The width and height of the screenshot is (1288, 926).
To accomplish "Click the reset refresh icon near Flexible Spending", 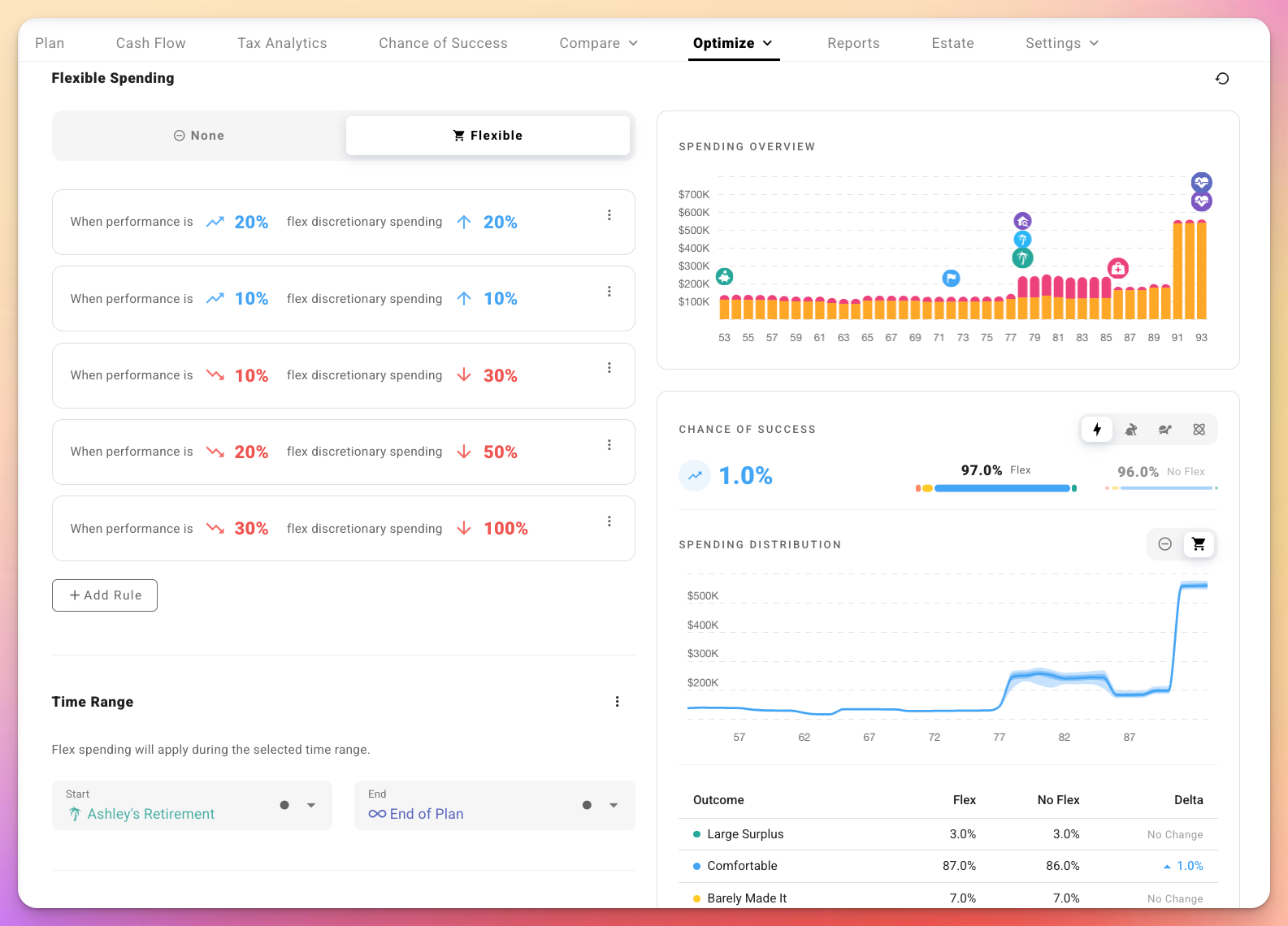I will click(x=1221, y=79).
